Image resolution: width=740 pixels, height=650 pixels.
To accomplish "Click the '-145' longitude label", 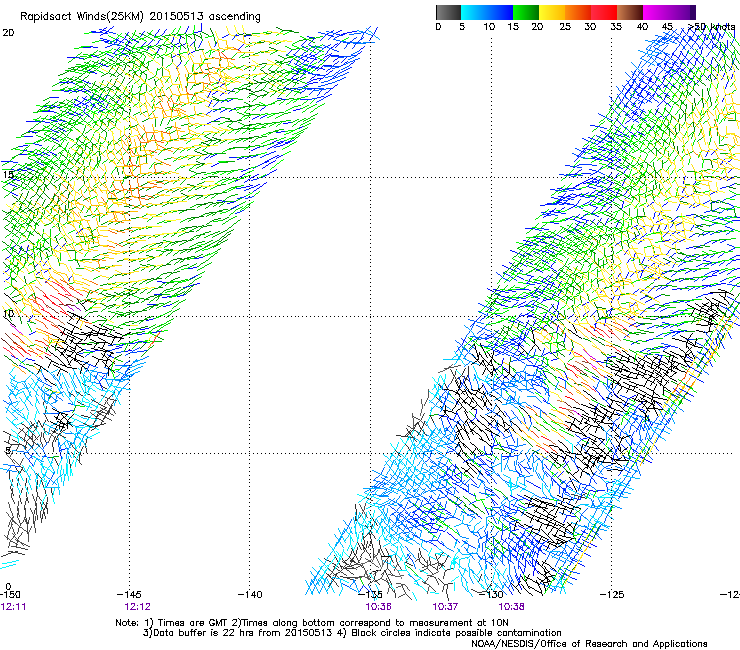I will pos(129,595).
